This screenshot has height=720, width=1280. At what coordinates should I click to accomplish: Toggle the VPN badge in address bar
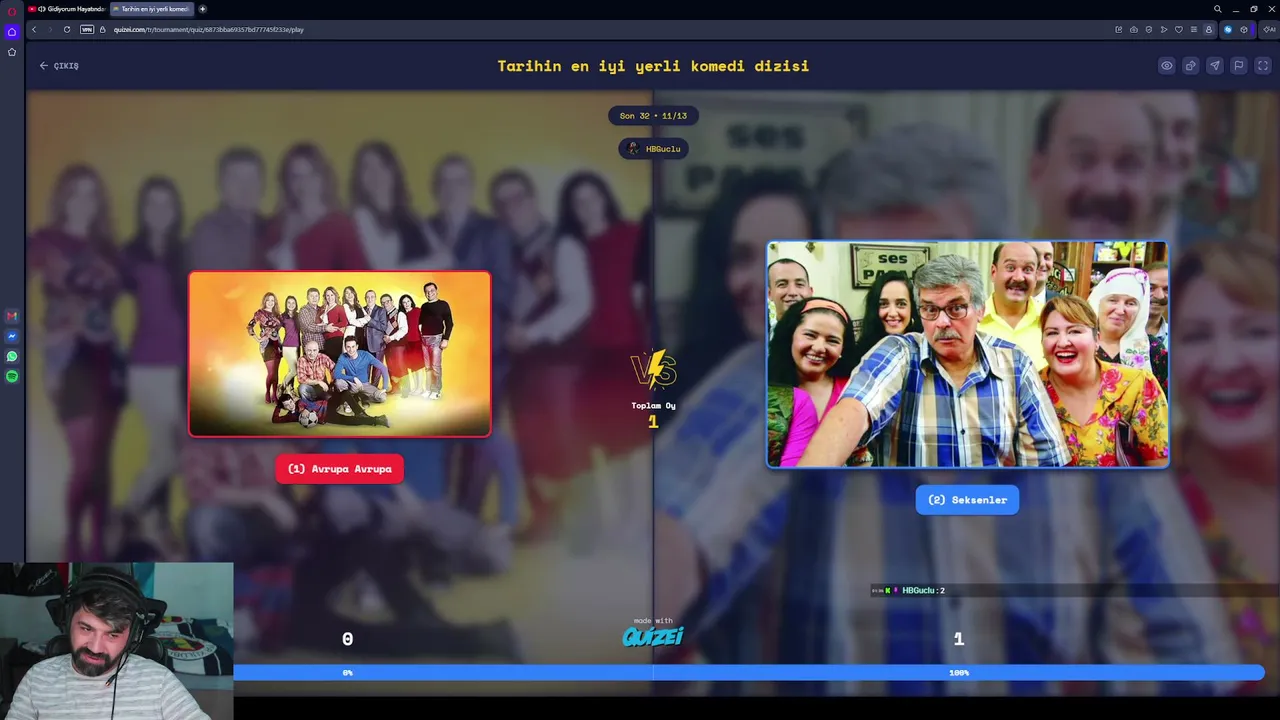(87, 29)
